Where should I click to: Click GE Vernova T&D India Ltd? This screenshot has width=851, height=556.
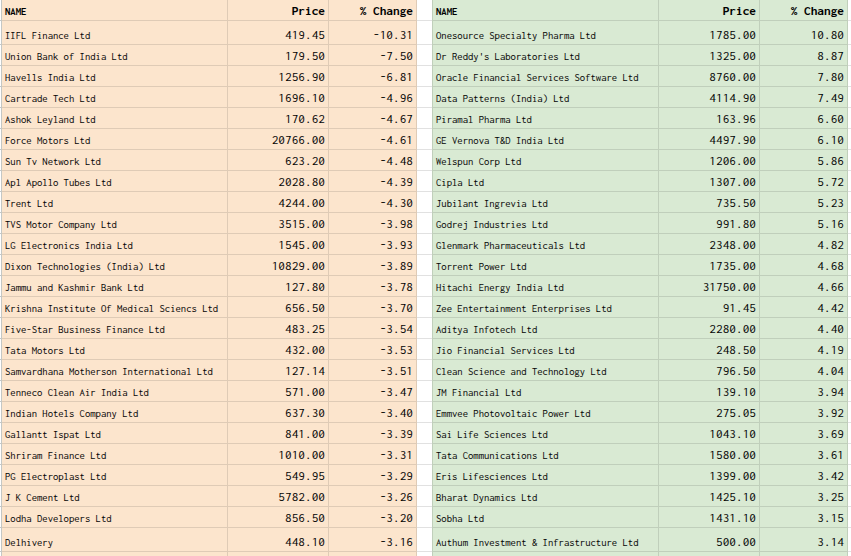pos(500,141)
